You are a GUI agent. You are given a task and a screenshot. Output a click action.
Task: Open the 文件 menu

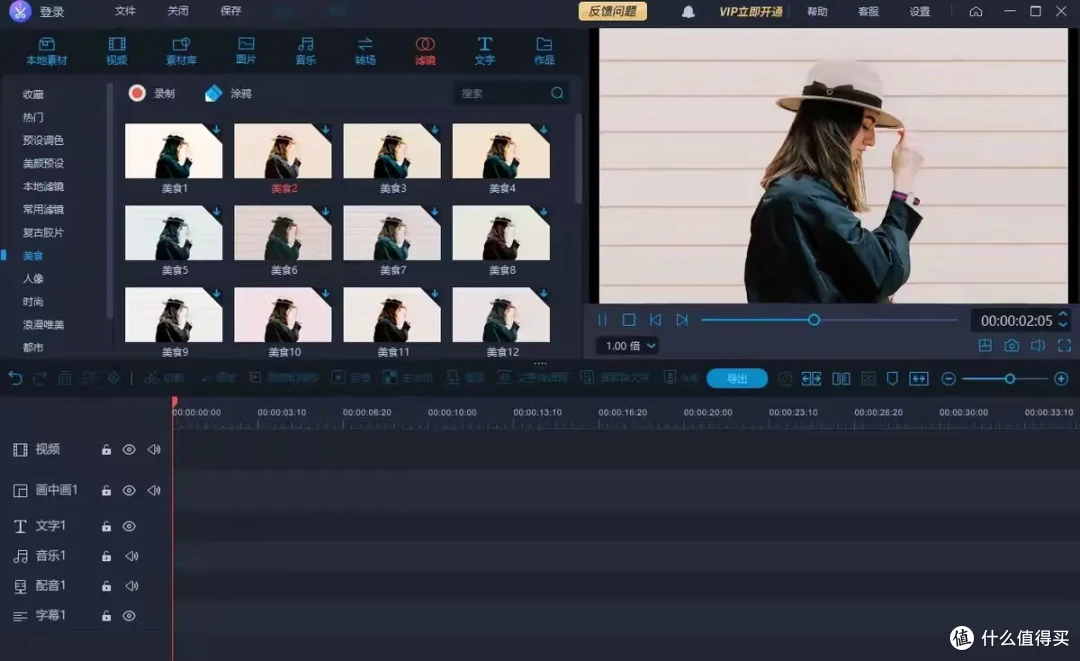[x=124, y=12]
